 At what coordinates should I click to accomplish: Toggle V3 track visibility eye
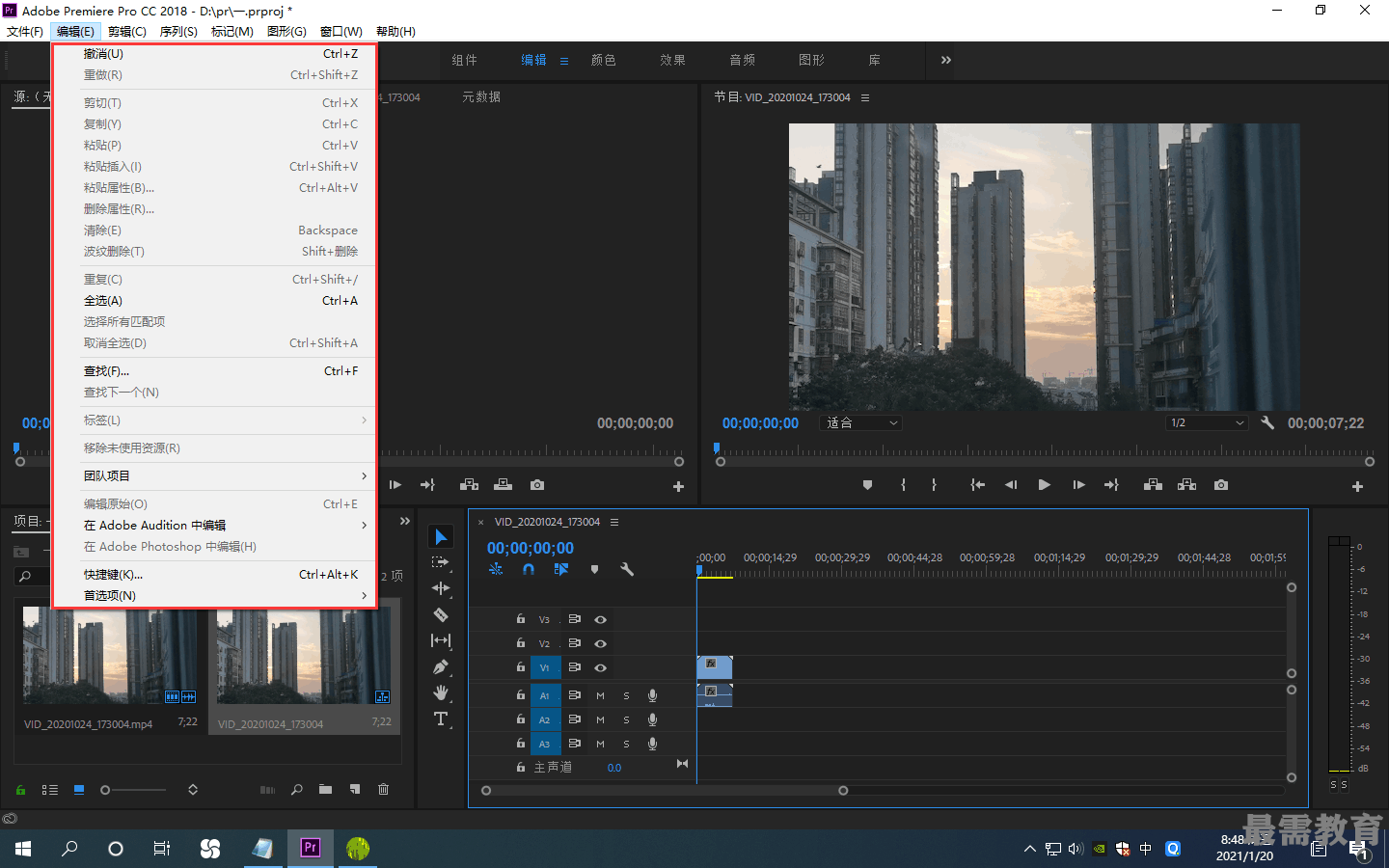pyautogui.click(x=600, y=619)
